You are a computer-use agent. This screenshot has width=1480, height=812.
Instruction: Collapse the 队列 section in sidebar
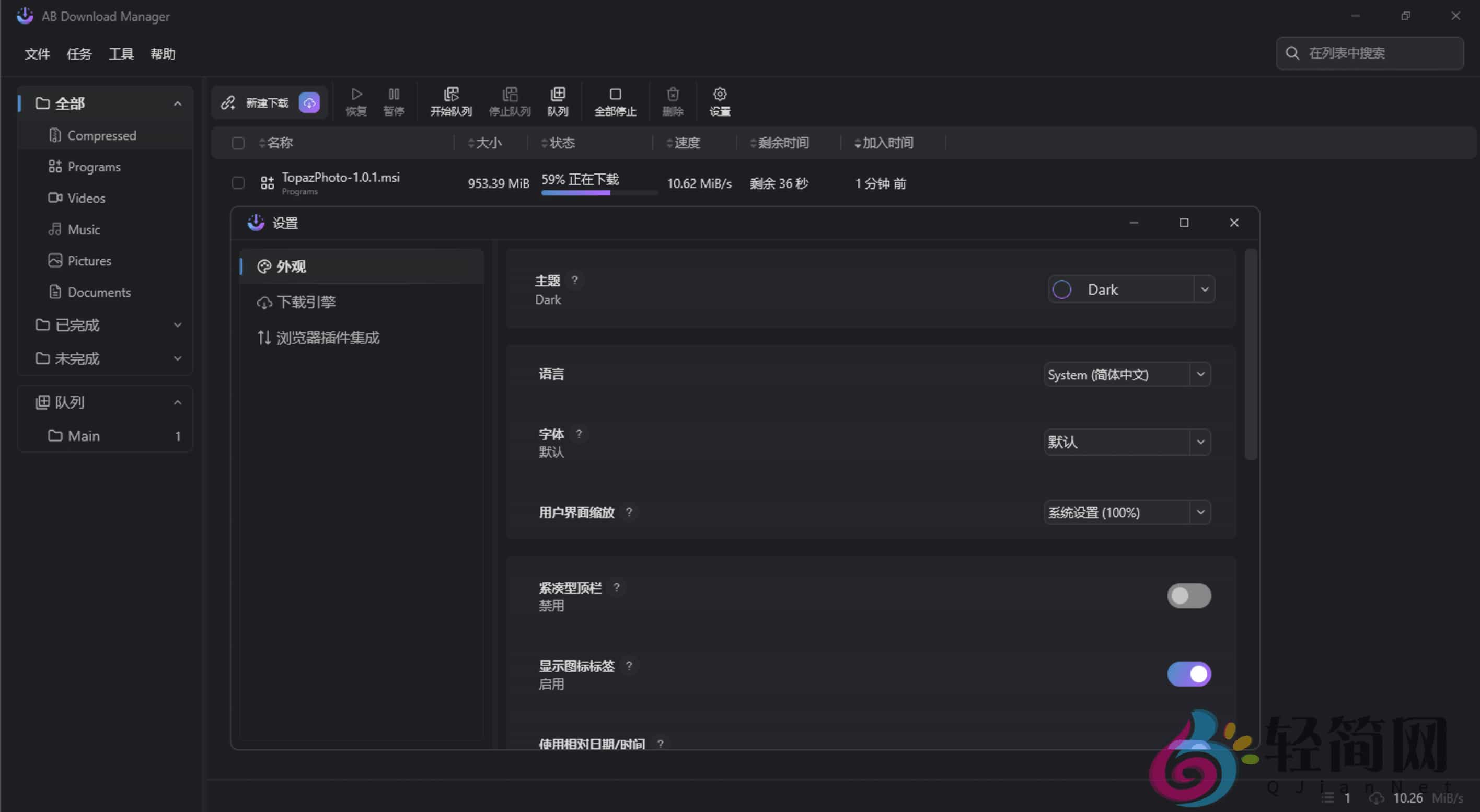coord(178,402)
